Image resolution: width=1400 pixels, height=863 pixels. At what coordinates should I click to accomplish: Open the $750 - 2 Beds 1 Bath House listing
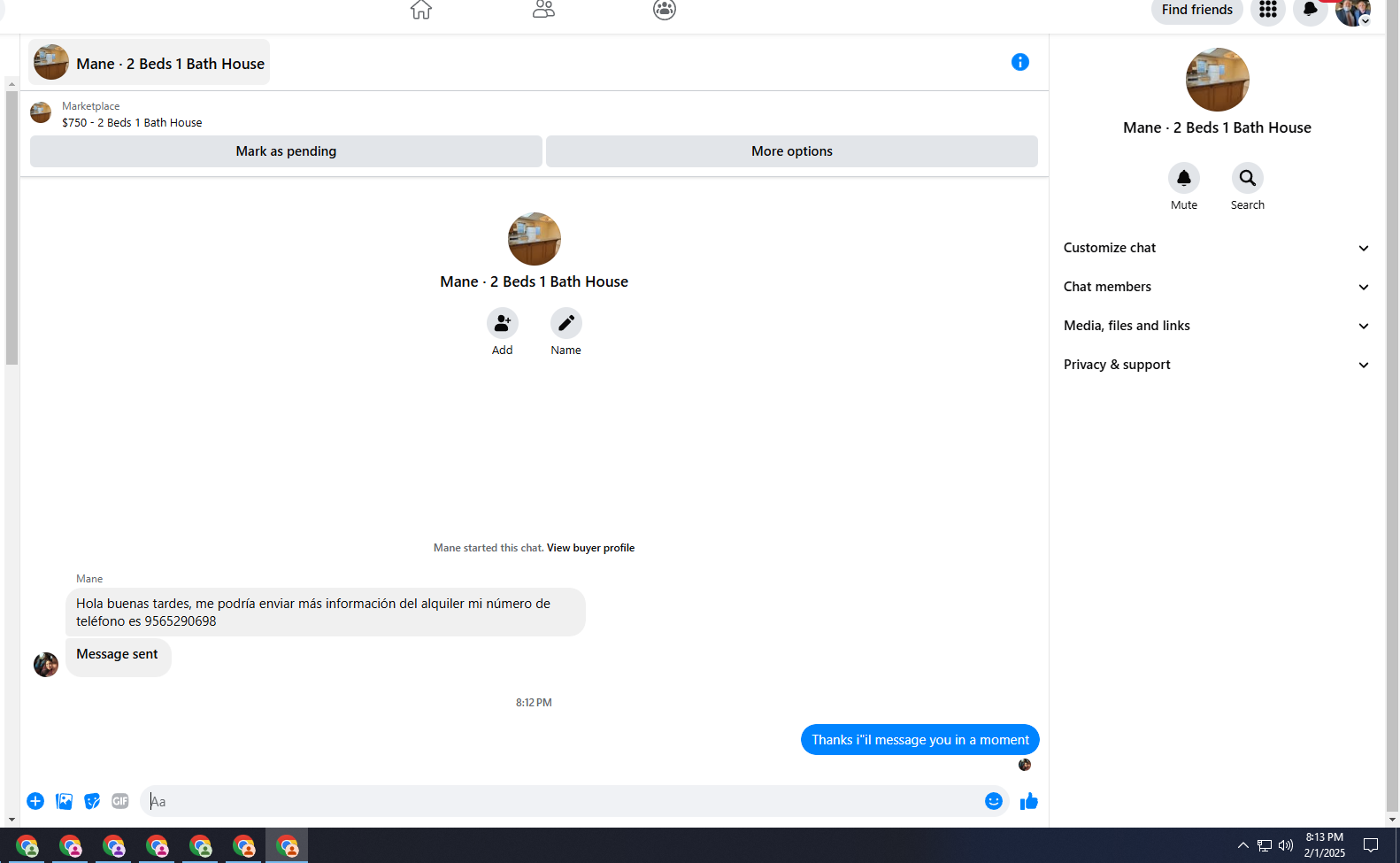[x=132, y=123]
